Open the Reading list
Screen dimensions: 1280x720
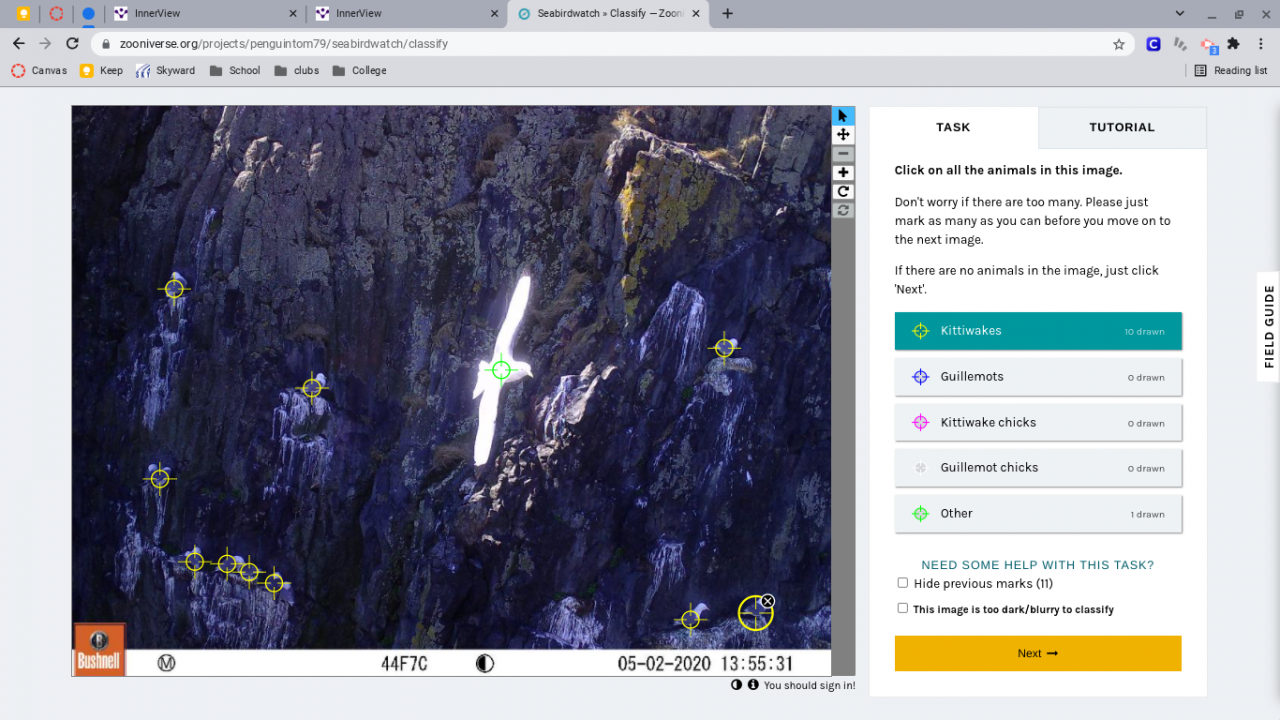1231,71
